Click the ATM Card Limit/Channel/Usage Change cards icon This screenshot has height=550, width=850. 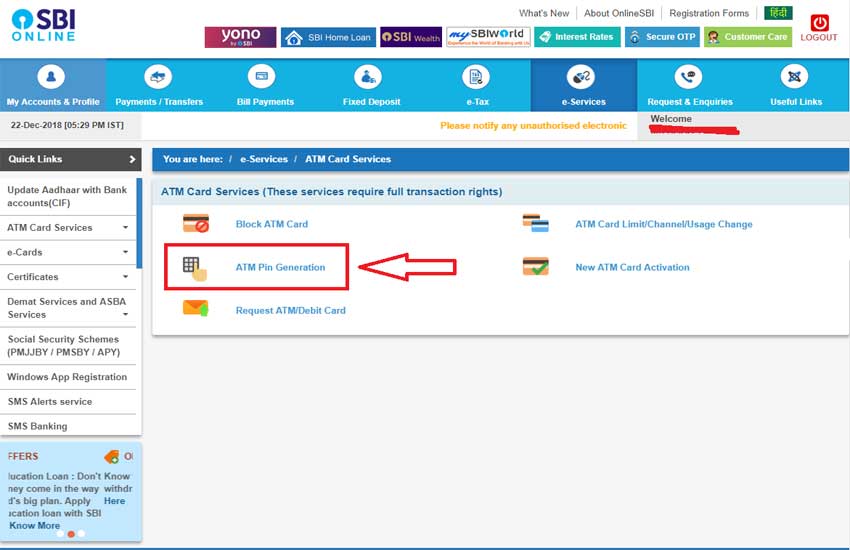pos(536,223)
